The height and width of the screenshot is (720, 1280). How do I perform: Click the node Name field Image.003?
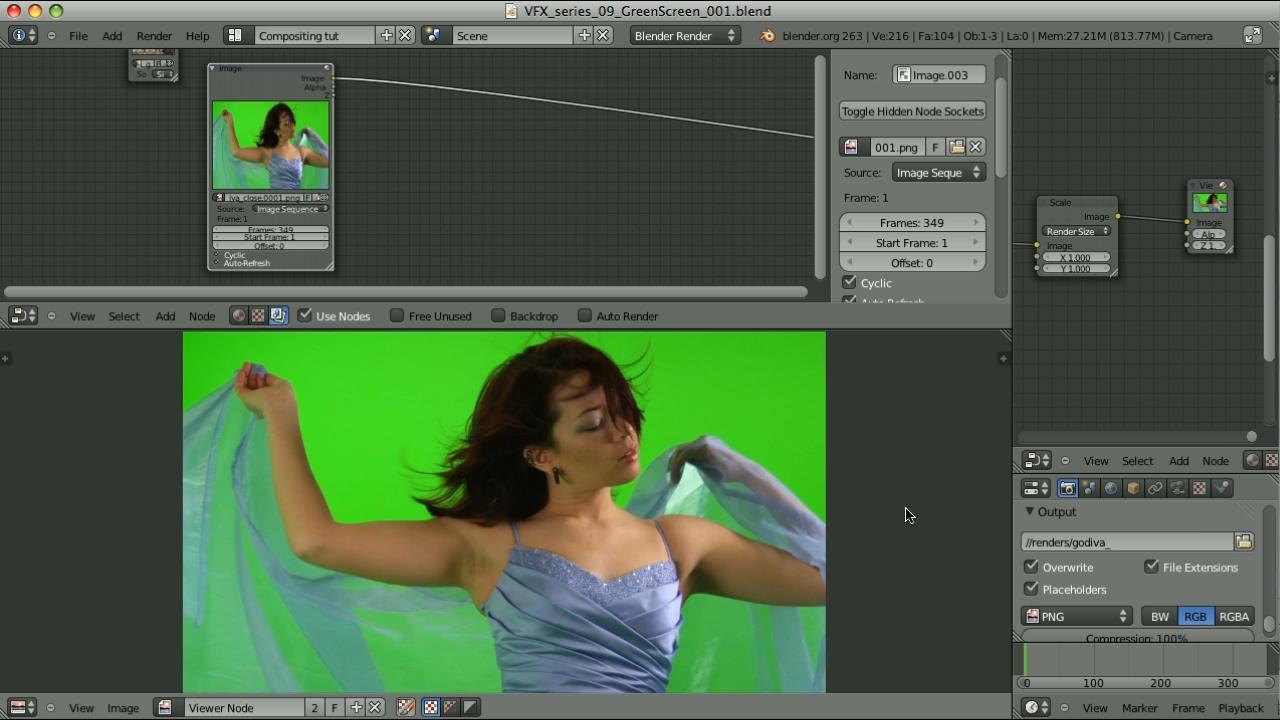(939, 75)
